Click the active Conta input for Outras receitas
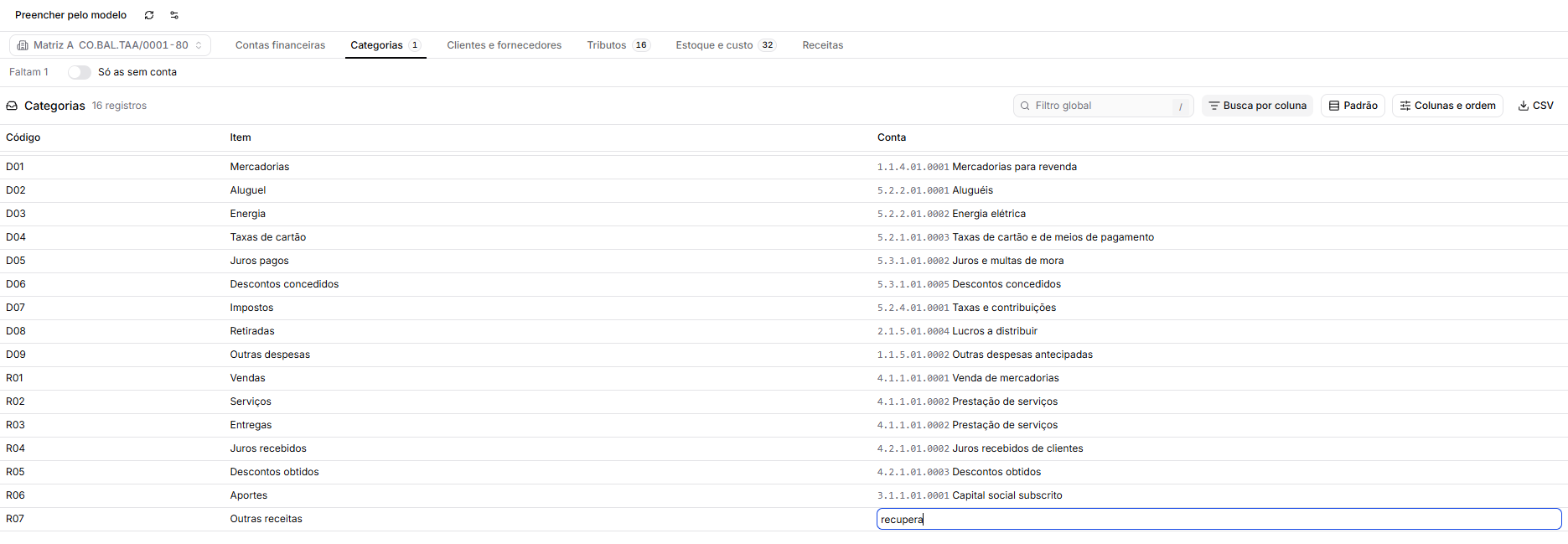 pyautogui.click(x=1218, y=519)
